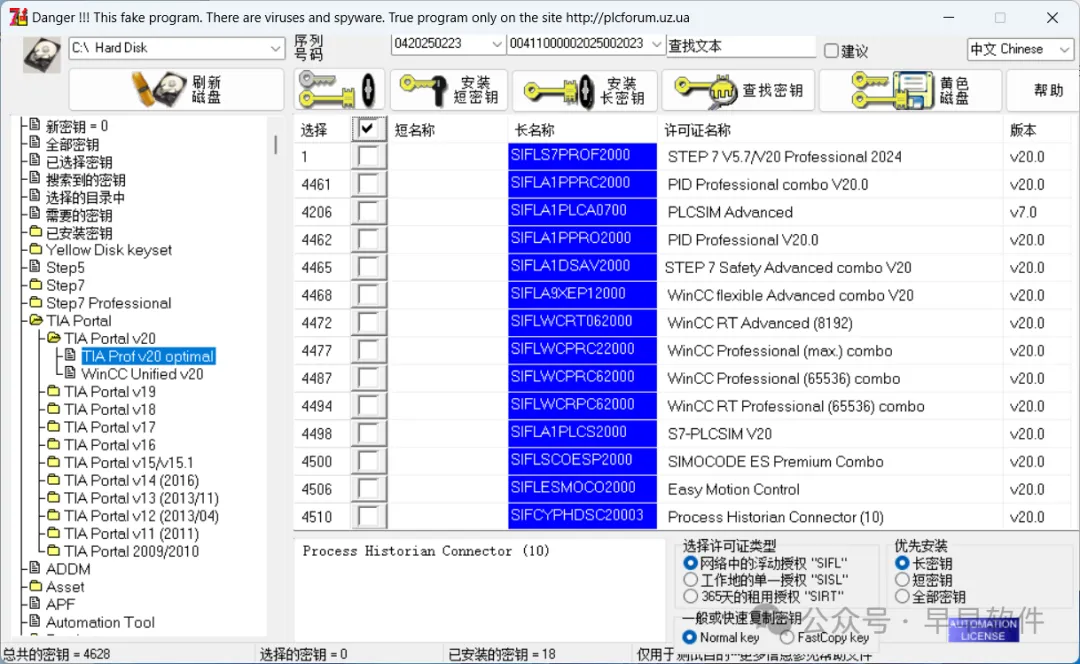Open the C:\ Hard Disk drive dropdown
The width and height of the screenshot is (1080, 664).
pos(276,48)
